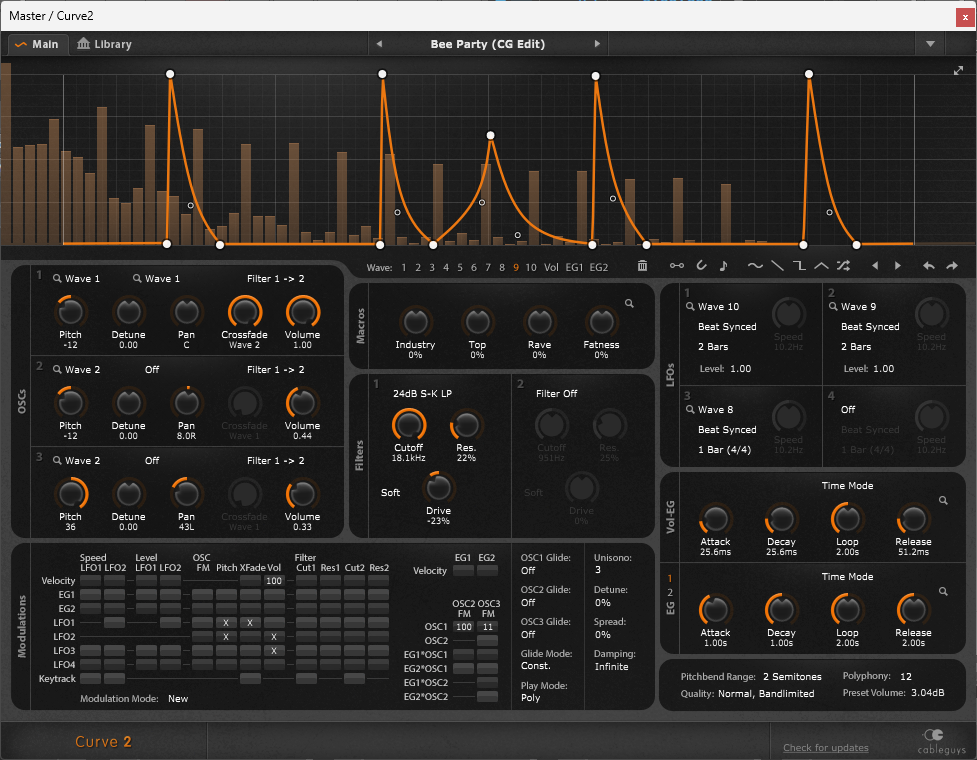Screen dimensions: 977x760
Task: Click the Vol-EG Time Mode label
Action: tap(847, 486)
